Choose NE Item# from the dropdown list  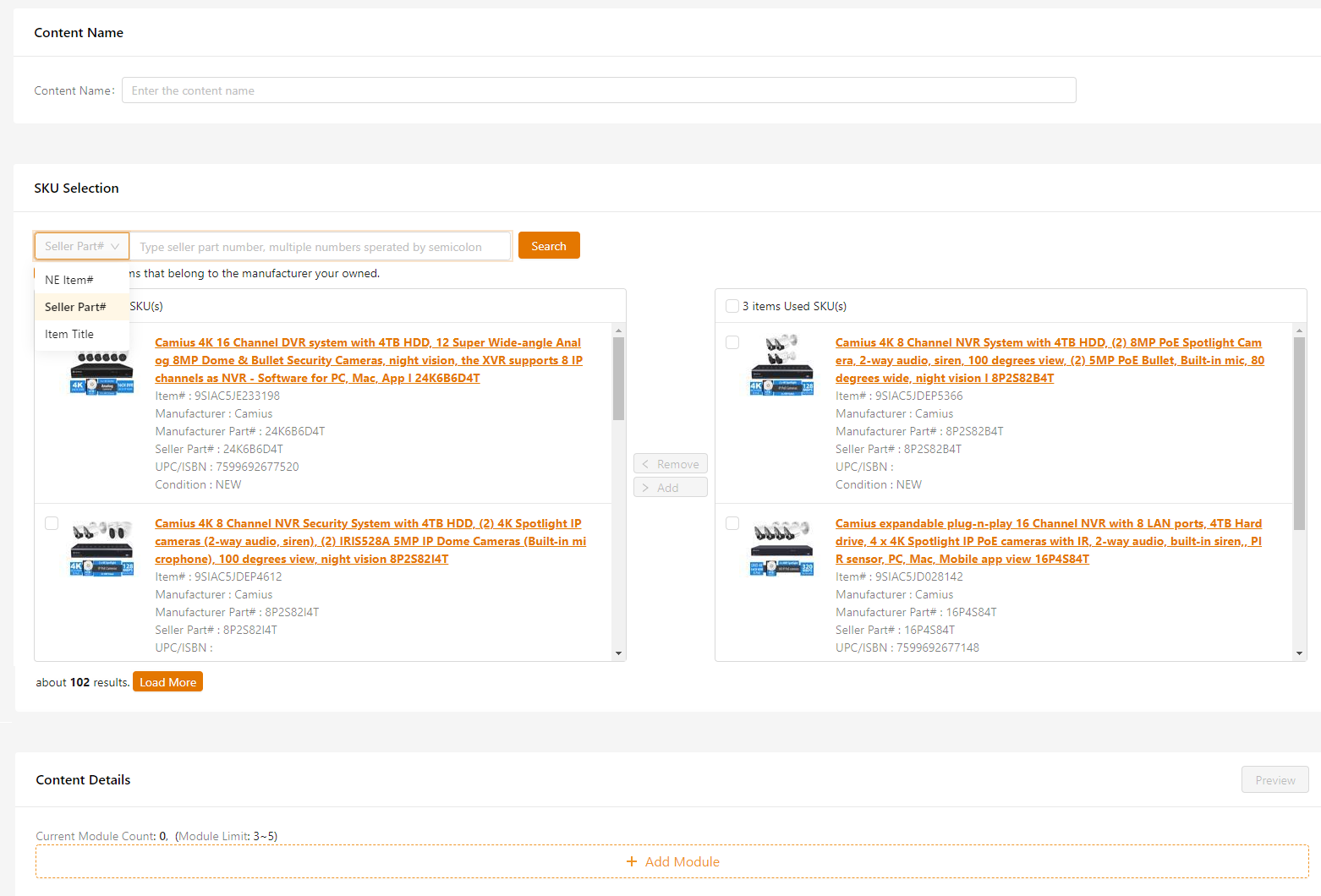82,280
